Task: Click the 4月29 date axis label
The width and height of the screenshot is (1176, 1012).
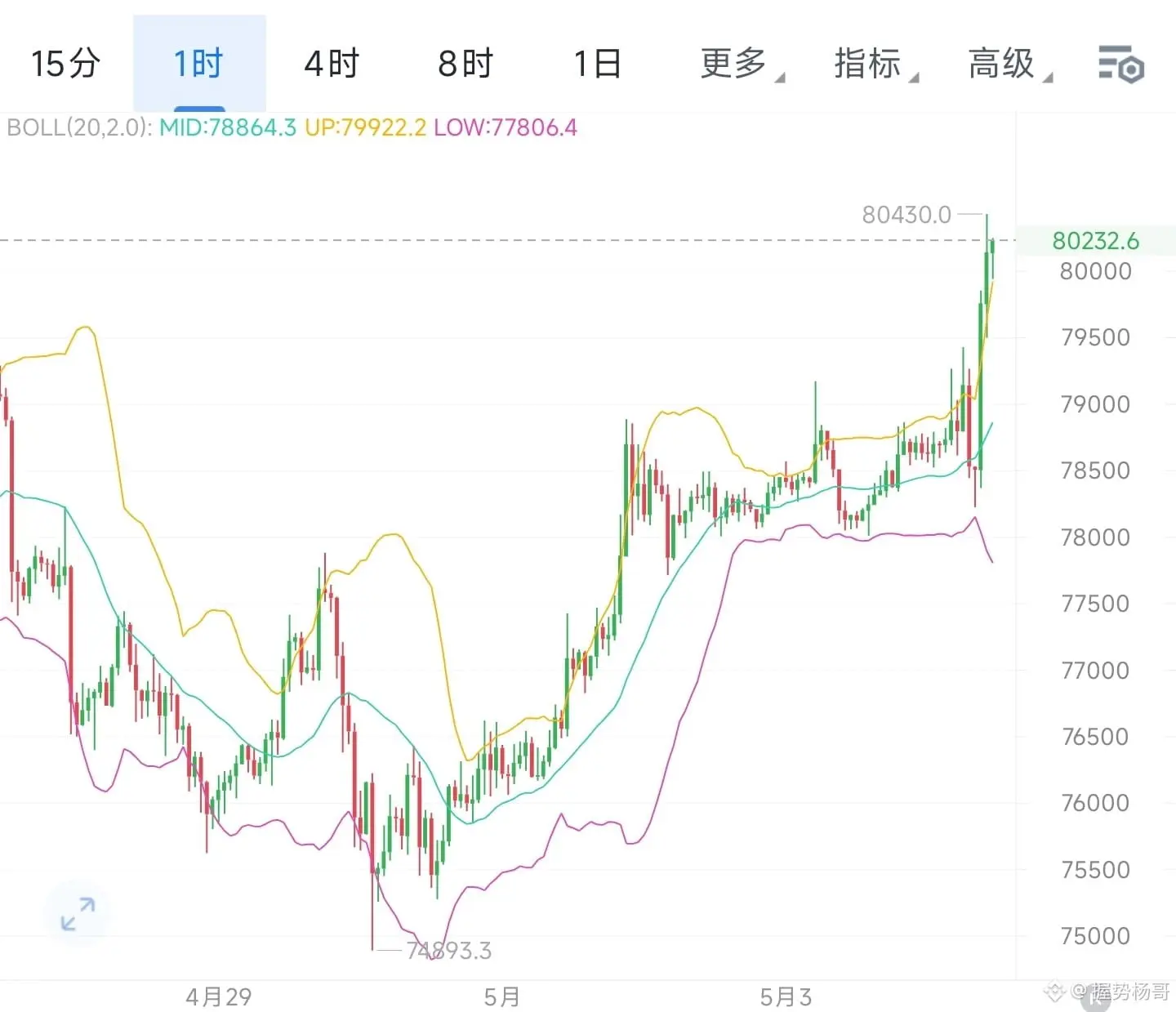Action: (218, 997)
